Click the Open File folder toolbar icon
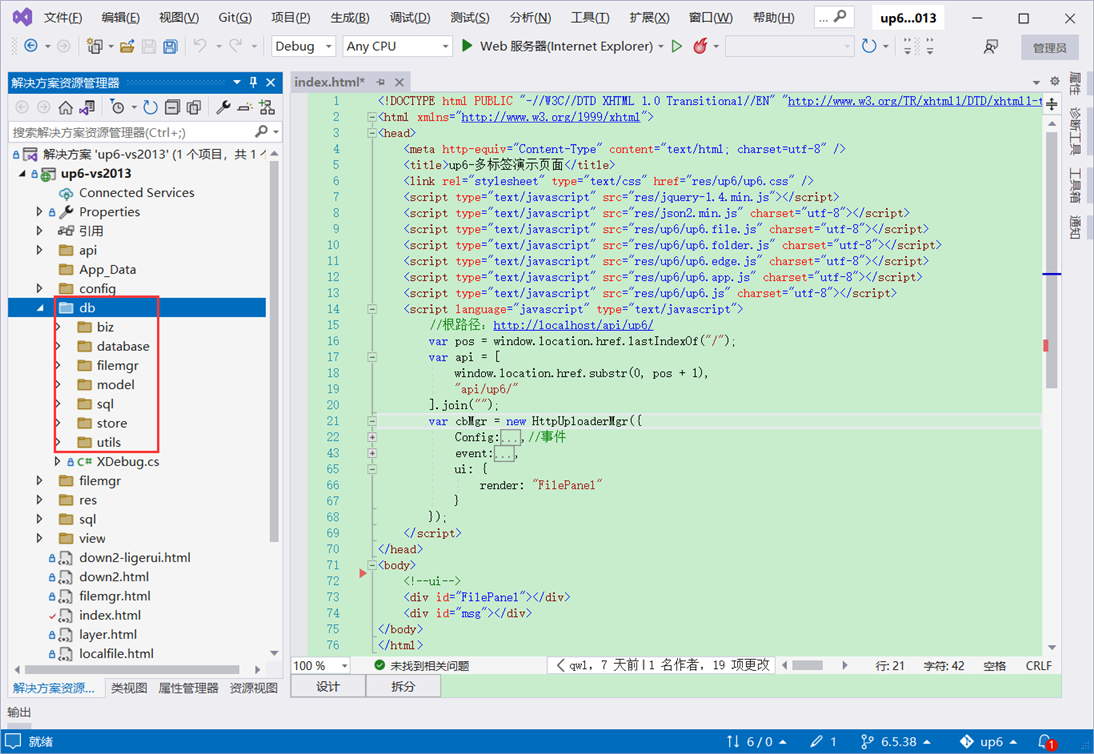The width and height of the screenshot is (1094, 754). click(x=127, y=47)
